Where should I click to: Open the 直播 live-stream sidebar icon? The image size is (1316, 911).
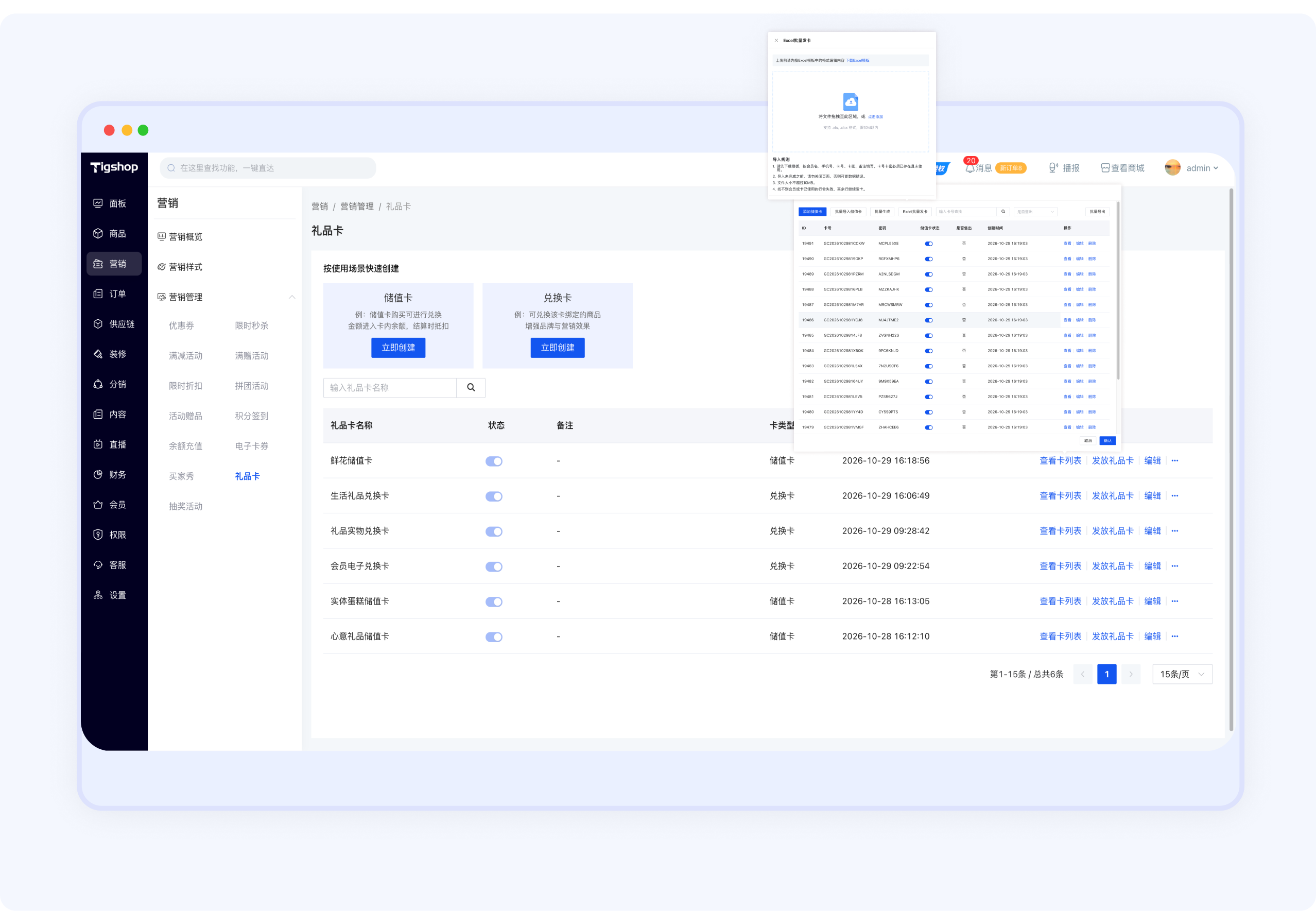[98, 444]
